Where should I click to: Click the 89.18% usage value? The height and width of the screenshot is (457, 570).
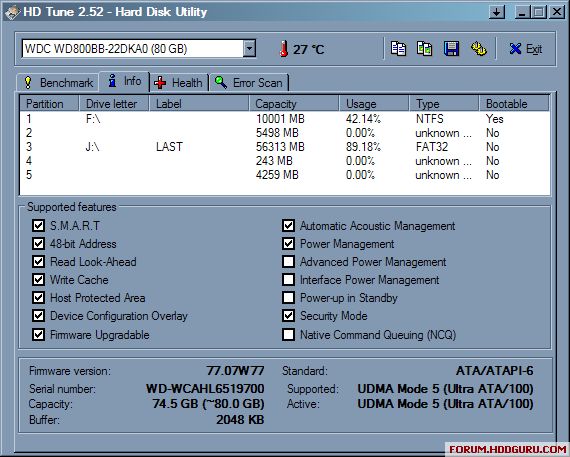[363, 147]
